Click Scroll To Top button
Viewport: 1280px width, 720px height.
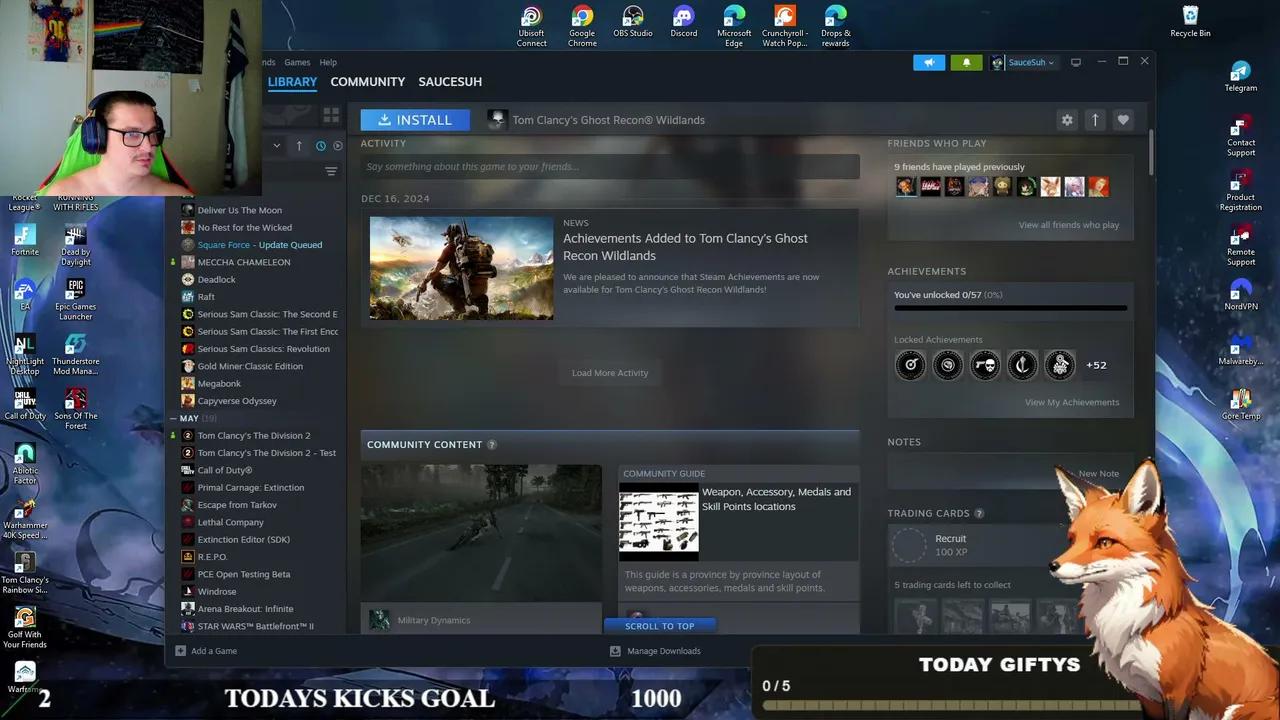pos(659,626)
